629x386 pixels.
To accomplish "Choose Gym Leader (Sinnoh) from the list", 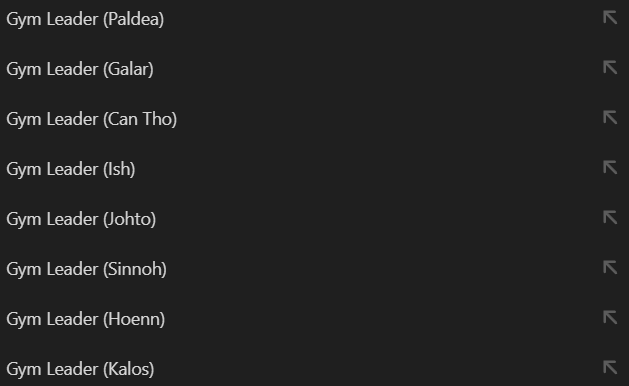I will 314,269.
